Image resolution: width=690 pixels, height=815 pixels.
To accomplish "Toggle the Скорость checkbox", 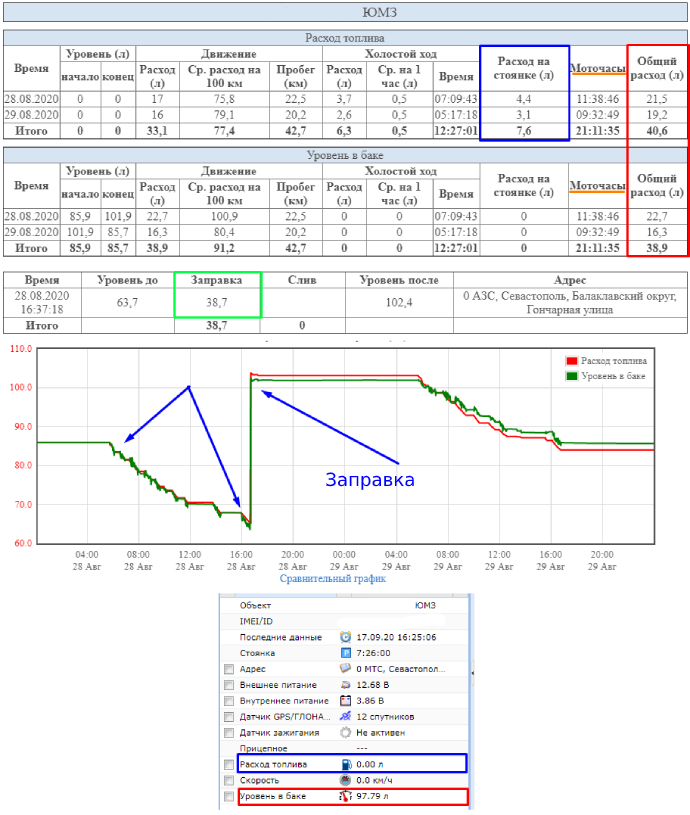I will (x=229, y=780).
